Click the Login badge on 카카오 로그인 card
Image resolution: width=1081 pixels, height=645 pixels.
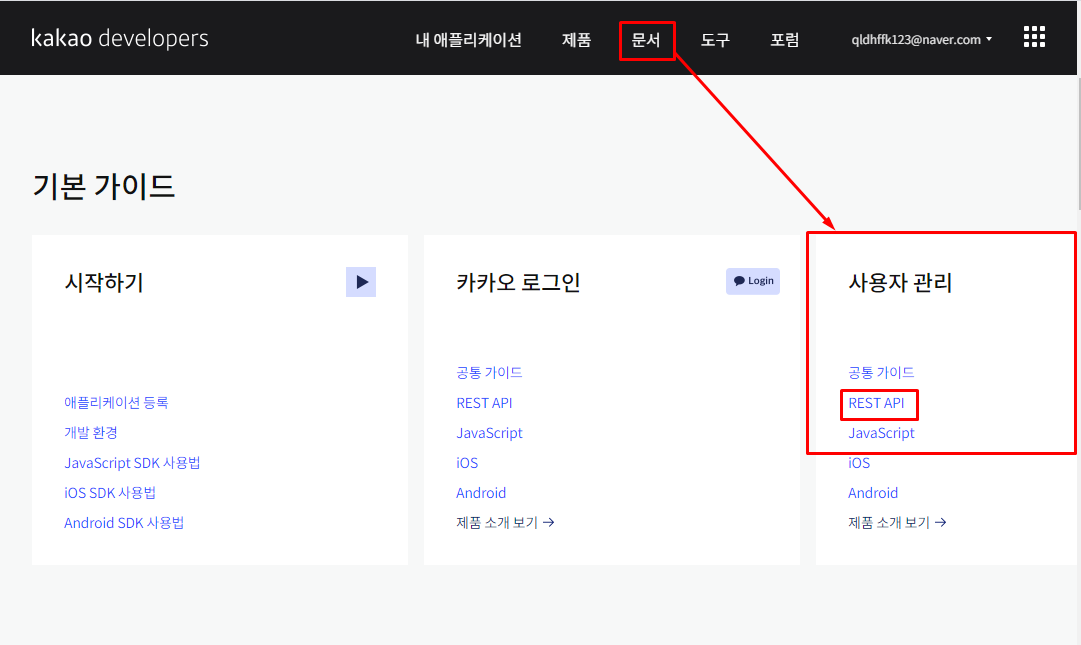pyautogui.click(x=753, y=281)
